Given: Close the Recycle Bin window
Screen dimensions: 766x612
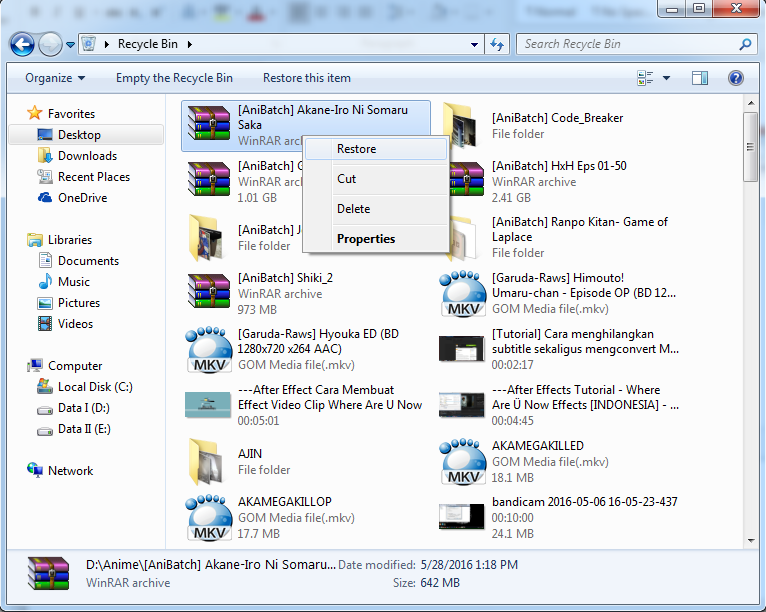Looking at the screenshot, I should tap(736, 8).
